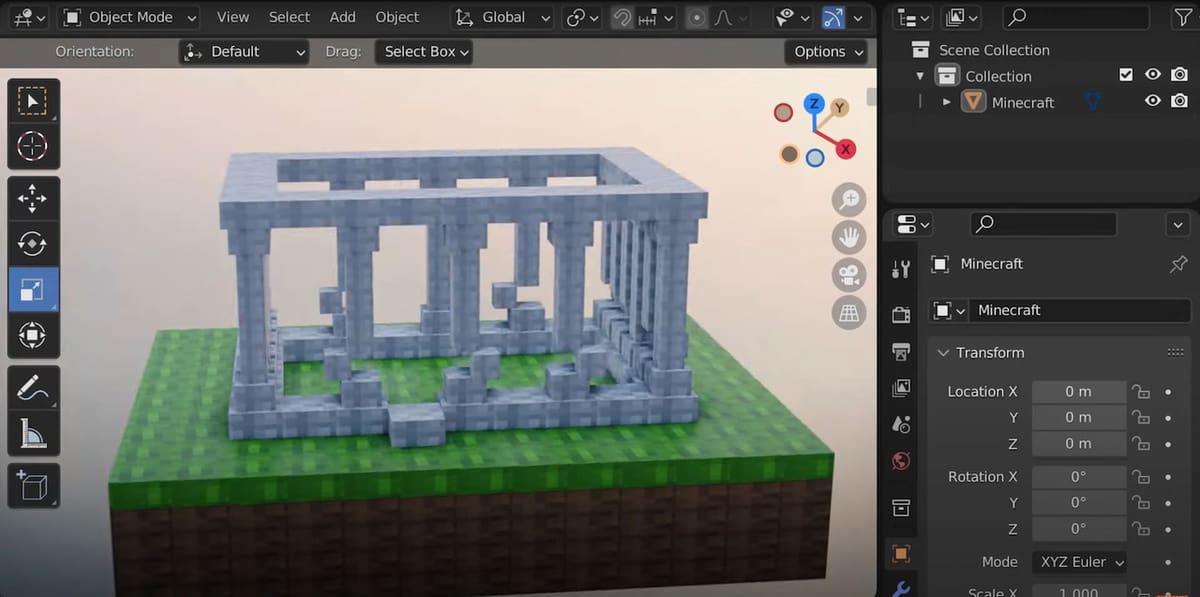The height and width of the screenshot is (597, 1200).
Task: Toggle viewport gizmos button
Action: (833, 17)
